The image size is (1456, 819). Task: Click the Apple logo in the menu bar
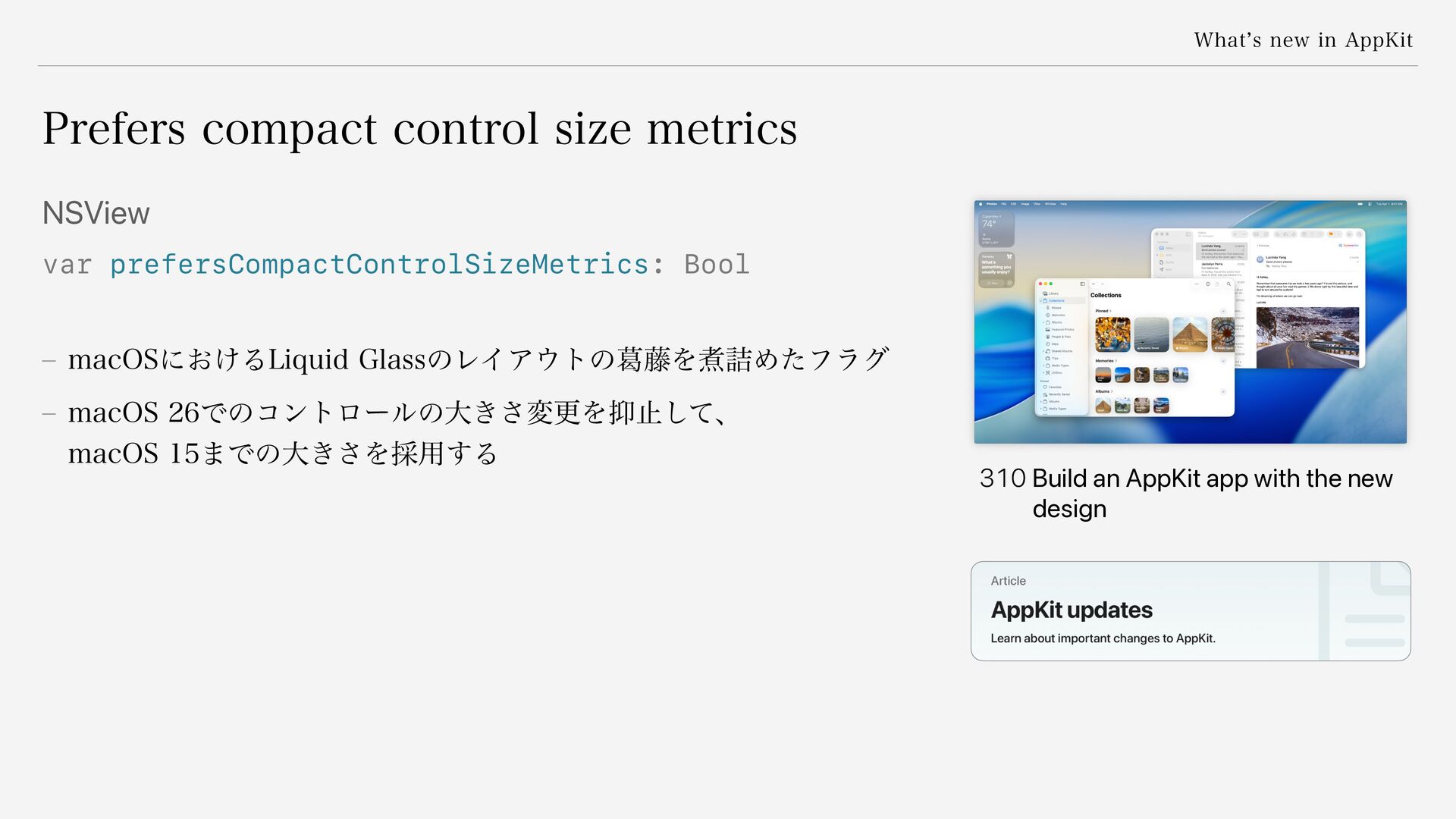pyautogui.click(x=981, y=204)
